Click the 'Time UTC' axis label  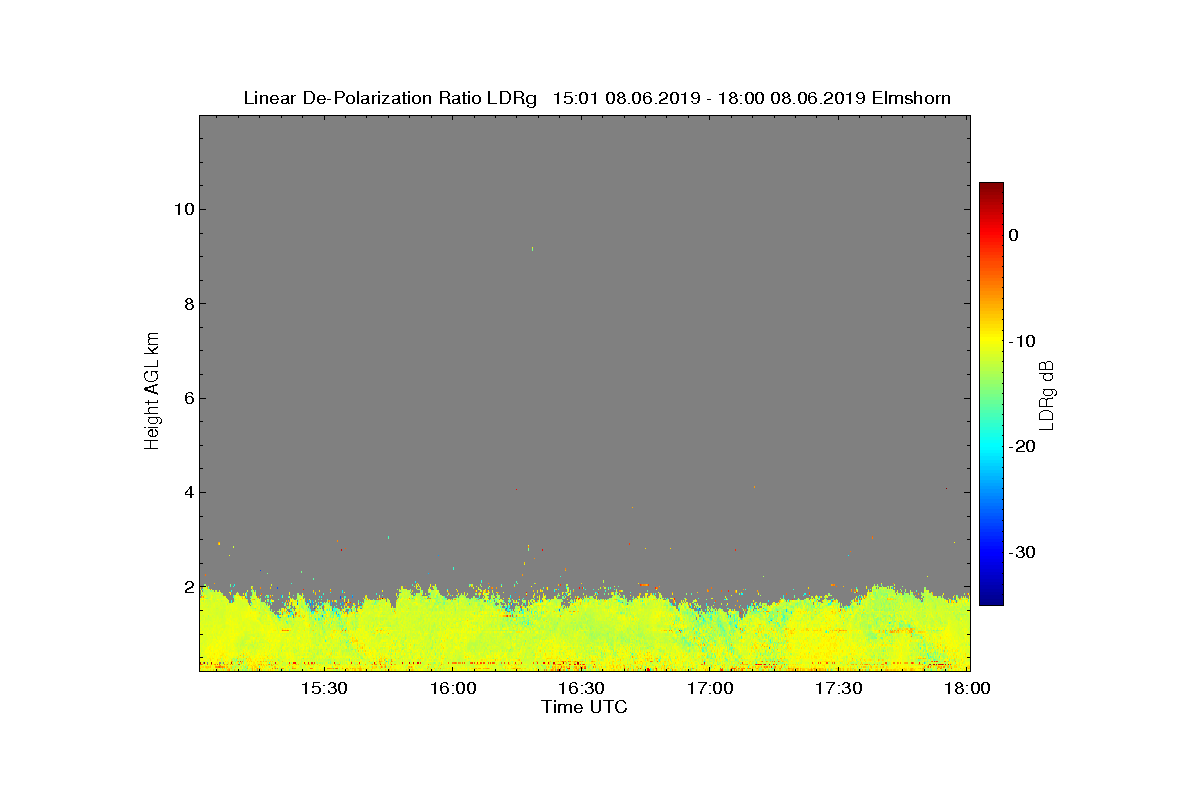click(x=585, y=707)
